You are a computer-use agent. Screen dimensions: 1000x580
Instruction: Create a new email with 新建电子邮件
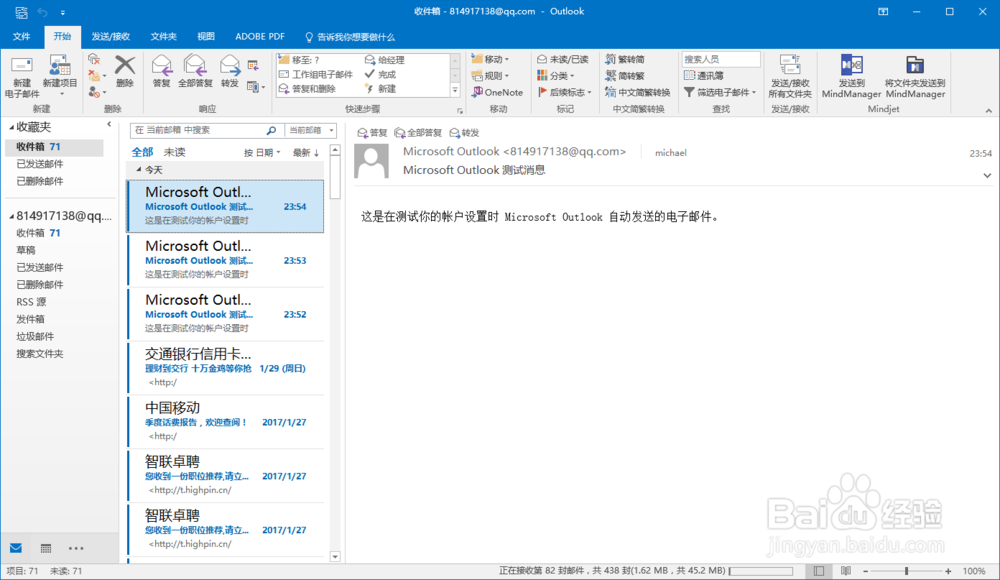click(24, 75)
